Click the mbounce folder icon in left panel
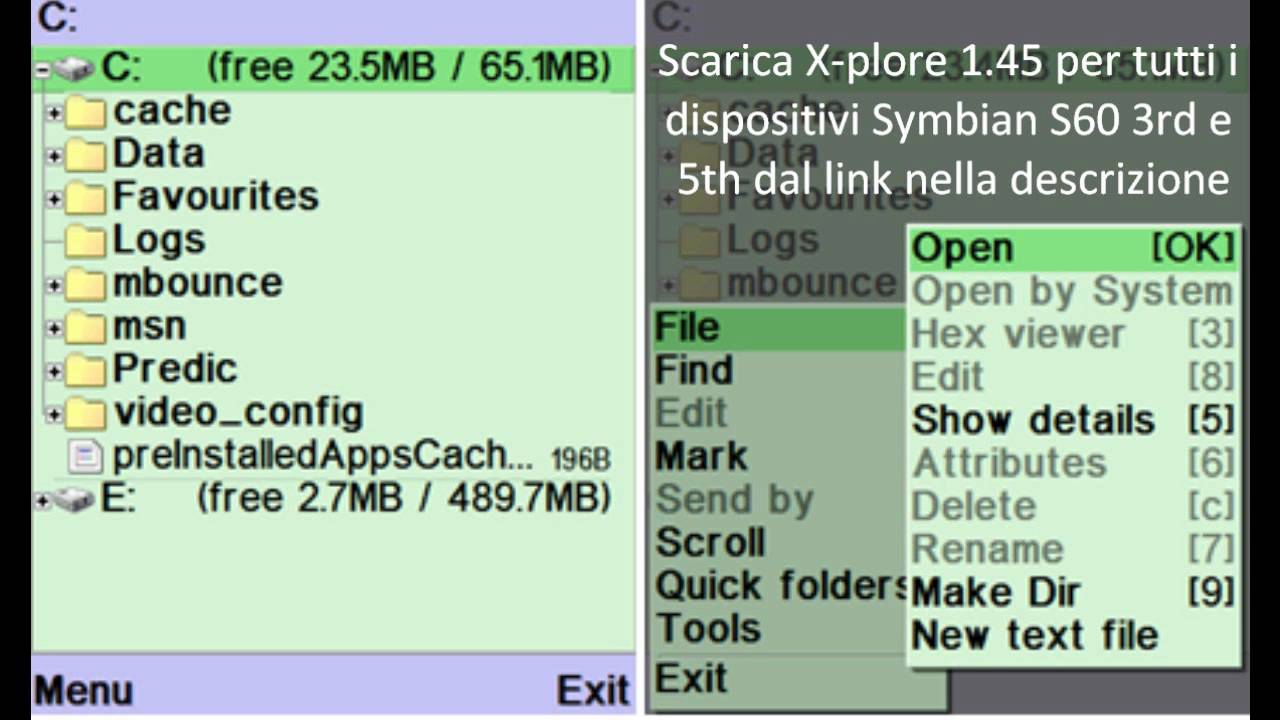The width and height of the screenshot is (1280, 720). coord(86,284)
